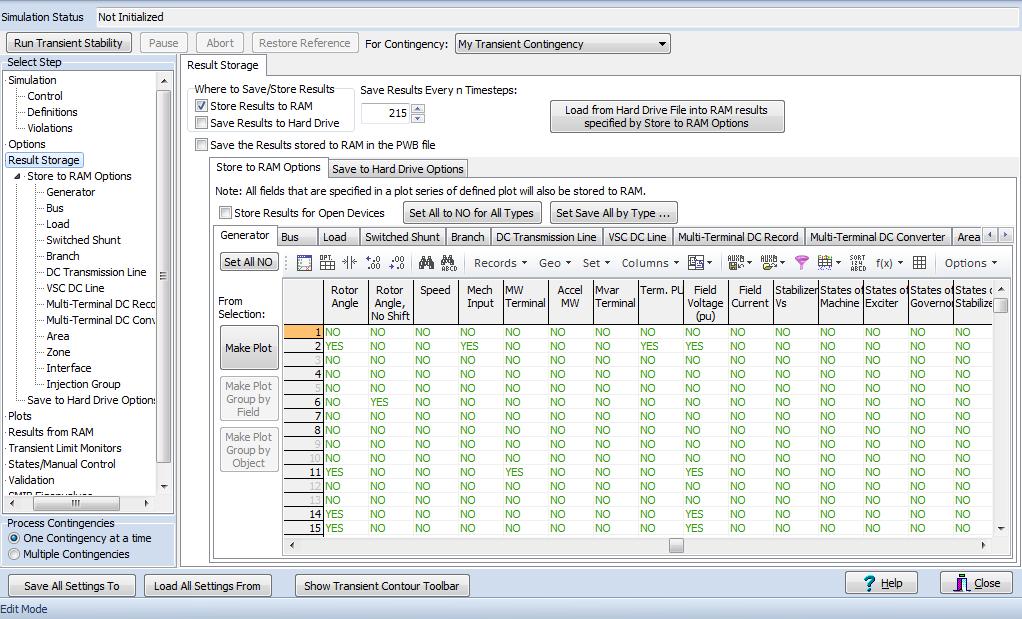The image size is (1022, 619).
Task: Click the Set All NO button
Action: point(248,262)
